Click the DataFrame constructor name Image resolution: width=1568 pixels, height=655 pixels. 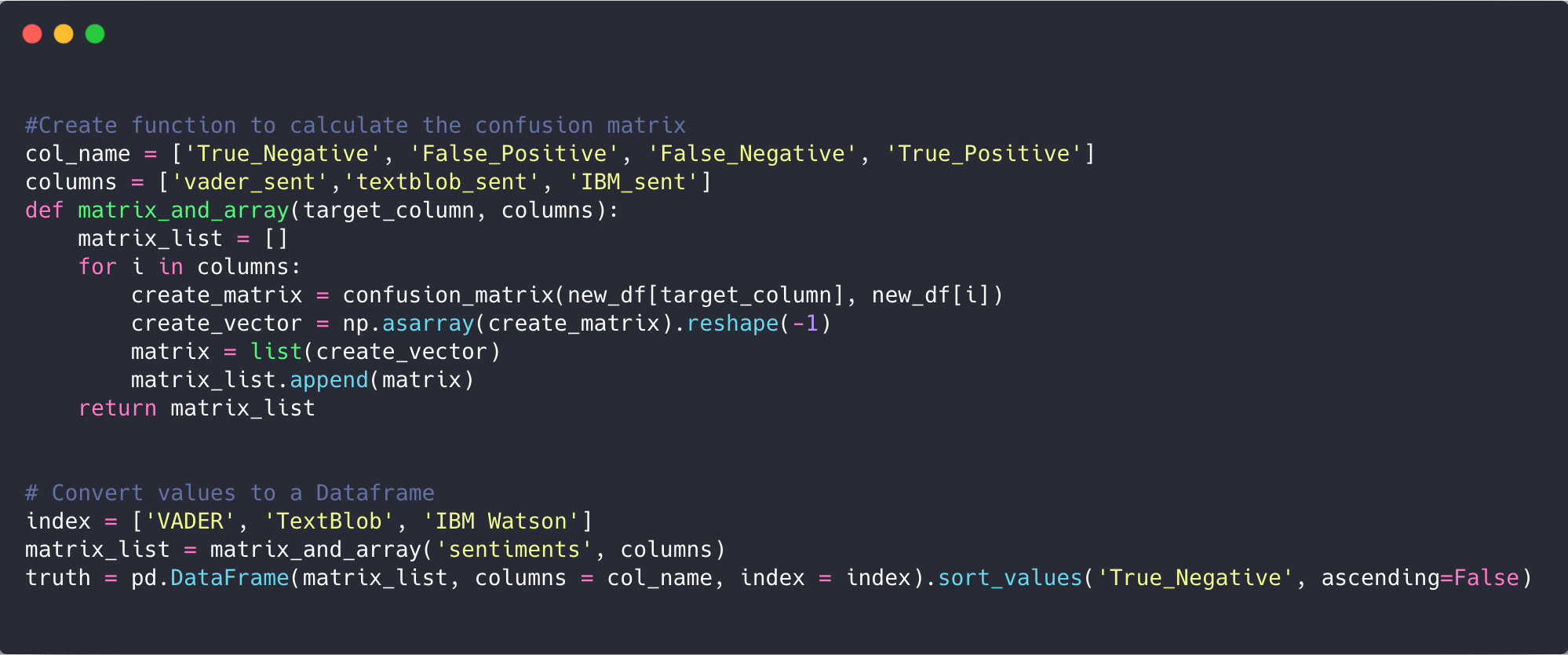coord(230,578)
